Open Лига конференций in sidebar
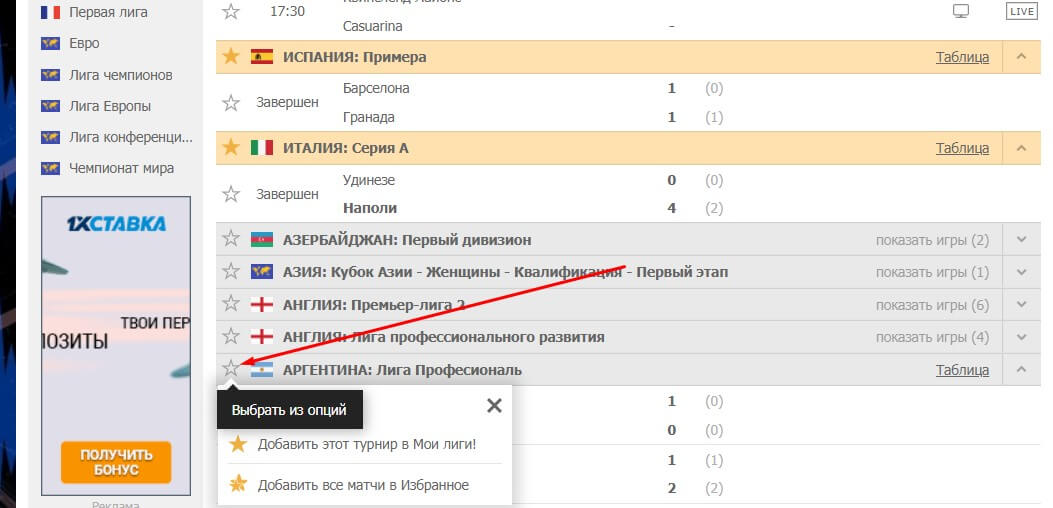1053x508 pixels. [131, 138]
